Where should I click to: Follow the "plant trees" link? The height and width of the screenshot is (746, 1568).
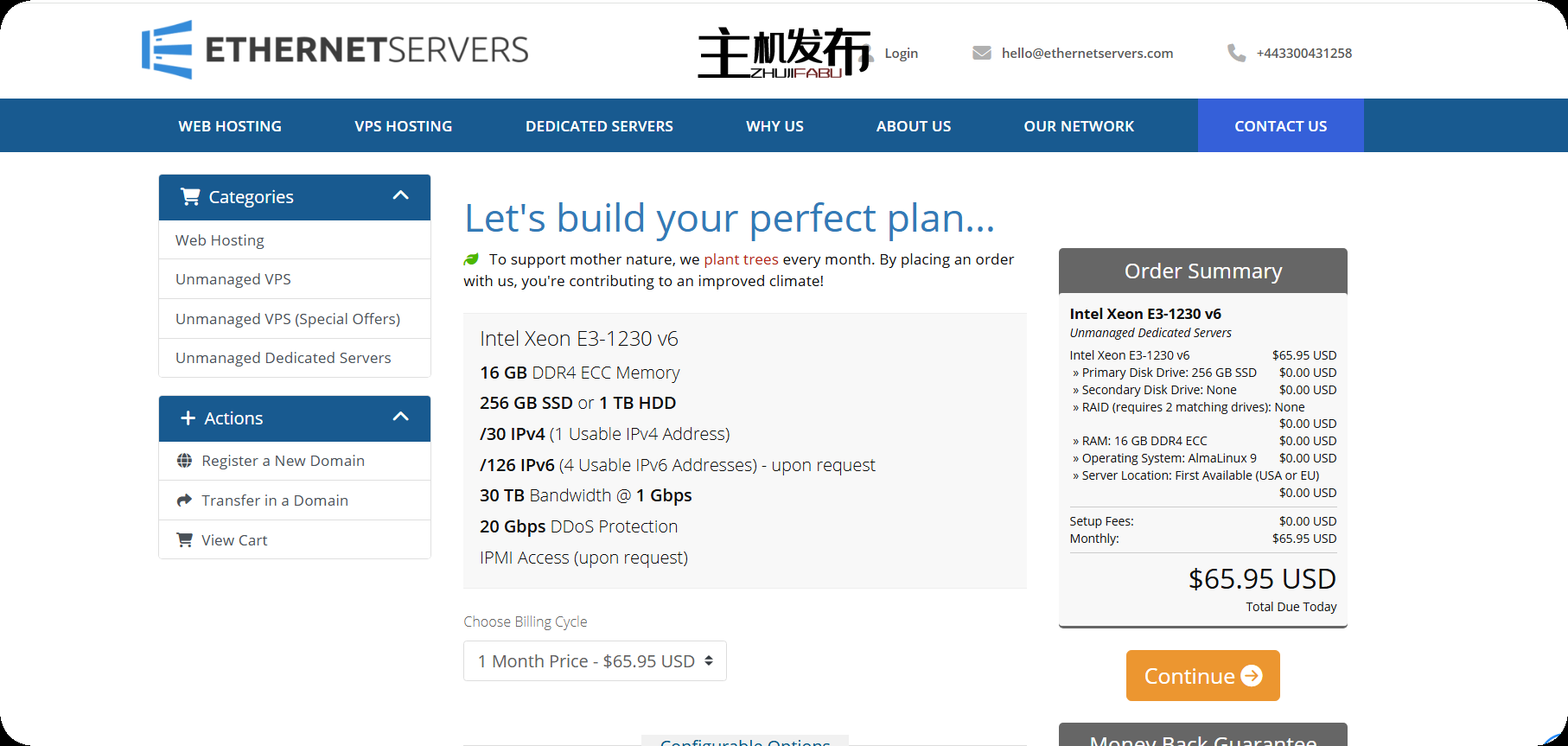(741, 259)
